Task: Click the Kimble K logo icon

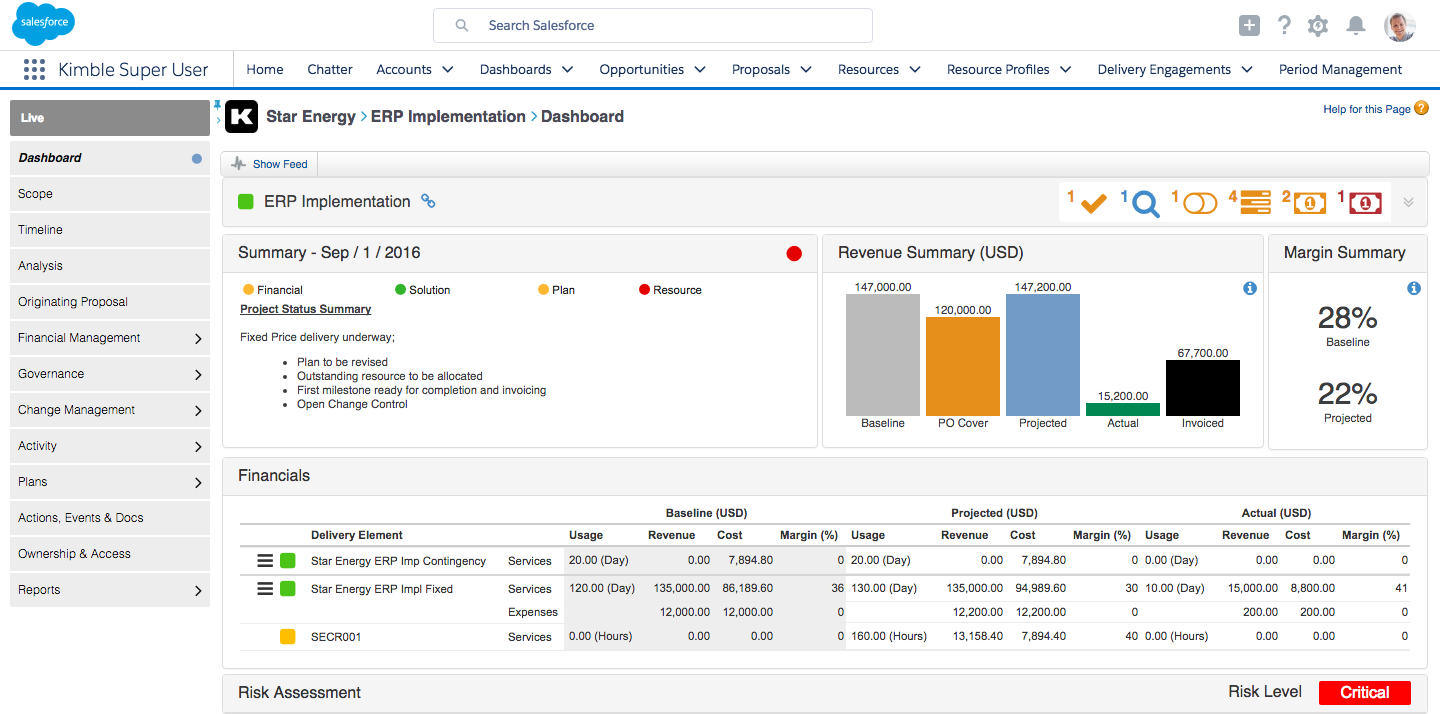Action: (x=241, y=117)
